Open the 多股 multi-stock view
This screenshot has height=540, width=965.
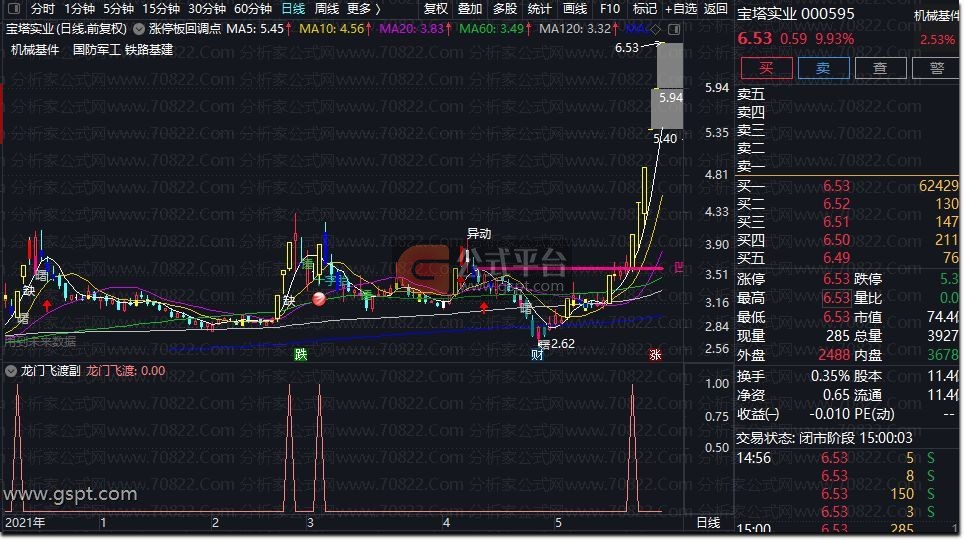coord(505,9)
